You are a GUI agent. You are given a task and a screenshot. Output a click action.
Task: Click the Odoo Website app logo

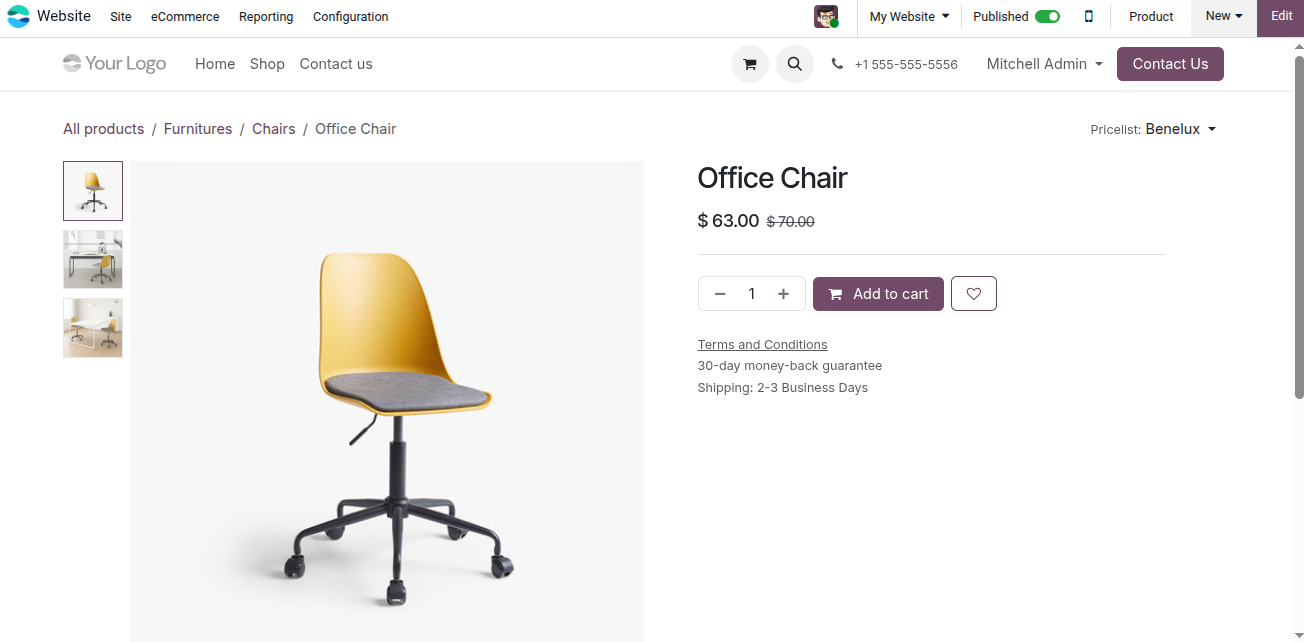[x=19, y=16]
